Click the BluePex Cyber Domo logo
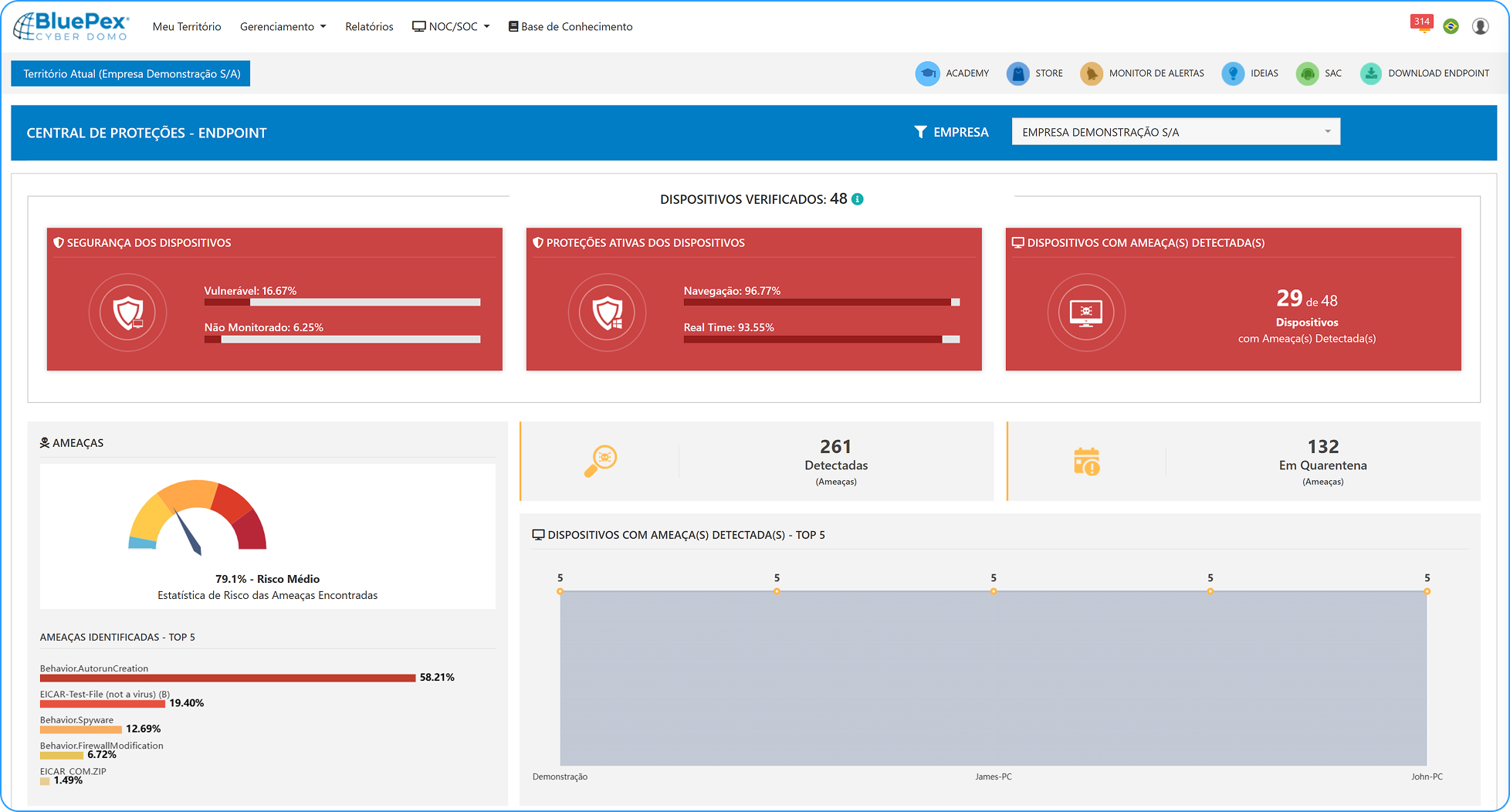This screenshot has height=812, width=1510. pos(71,26)
